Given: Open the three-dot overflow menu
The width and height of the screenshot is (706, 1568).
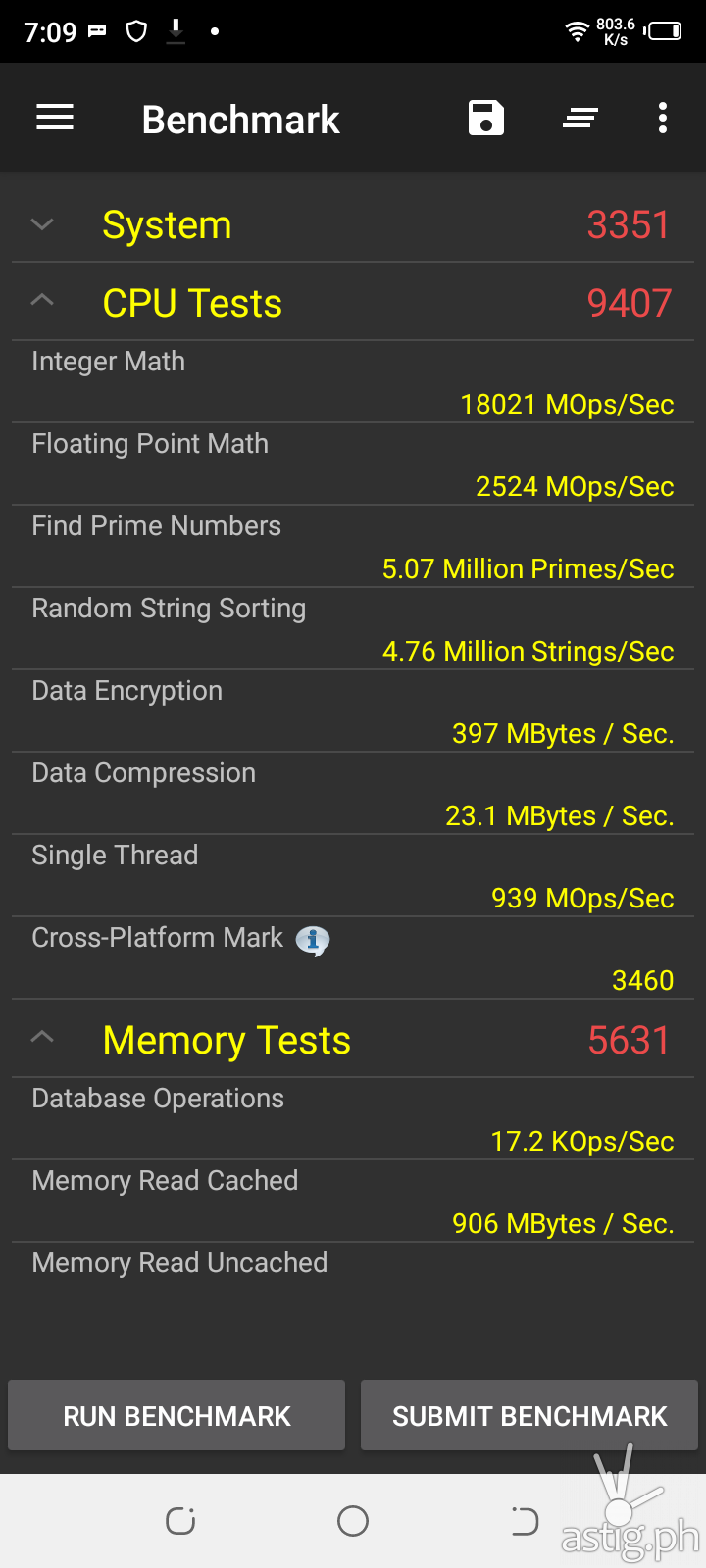Looking at the screenshot, I should pyautogui.click(x=663, y=119).
